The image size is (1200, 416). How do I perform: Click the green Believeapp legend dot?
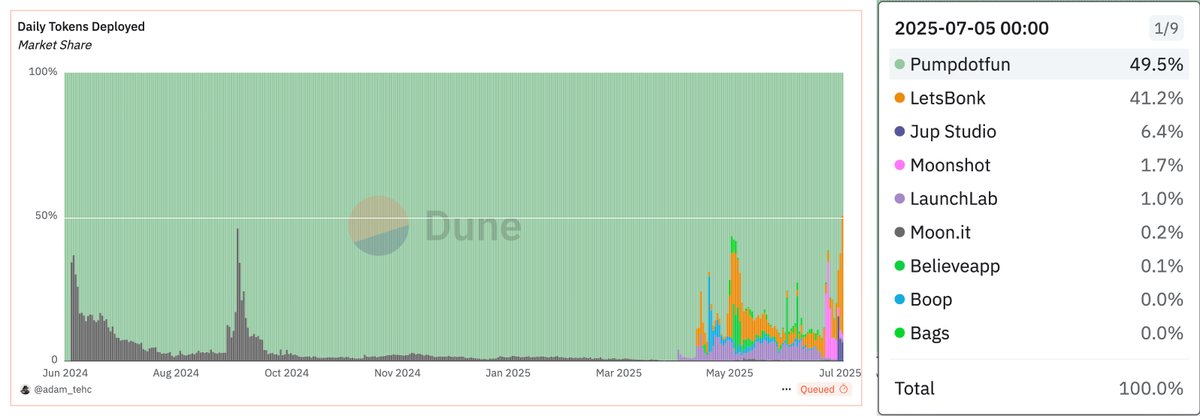click(900, 266)
